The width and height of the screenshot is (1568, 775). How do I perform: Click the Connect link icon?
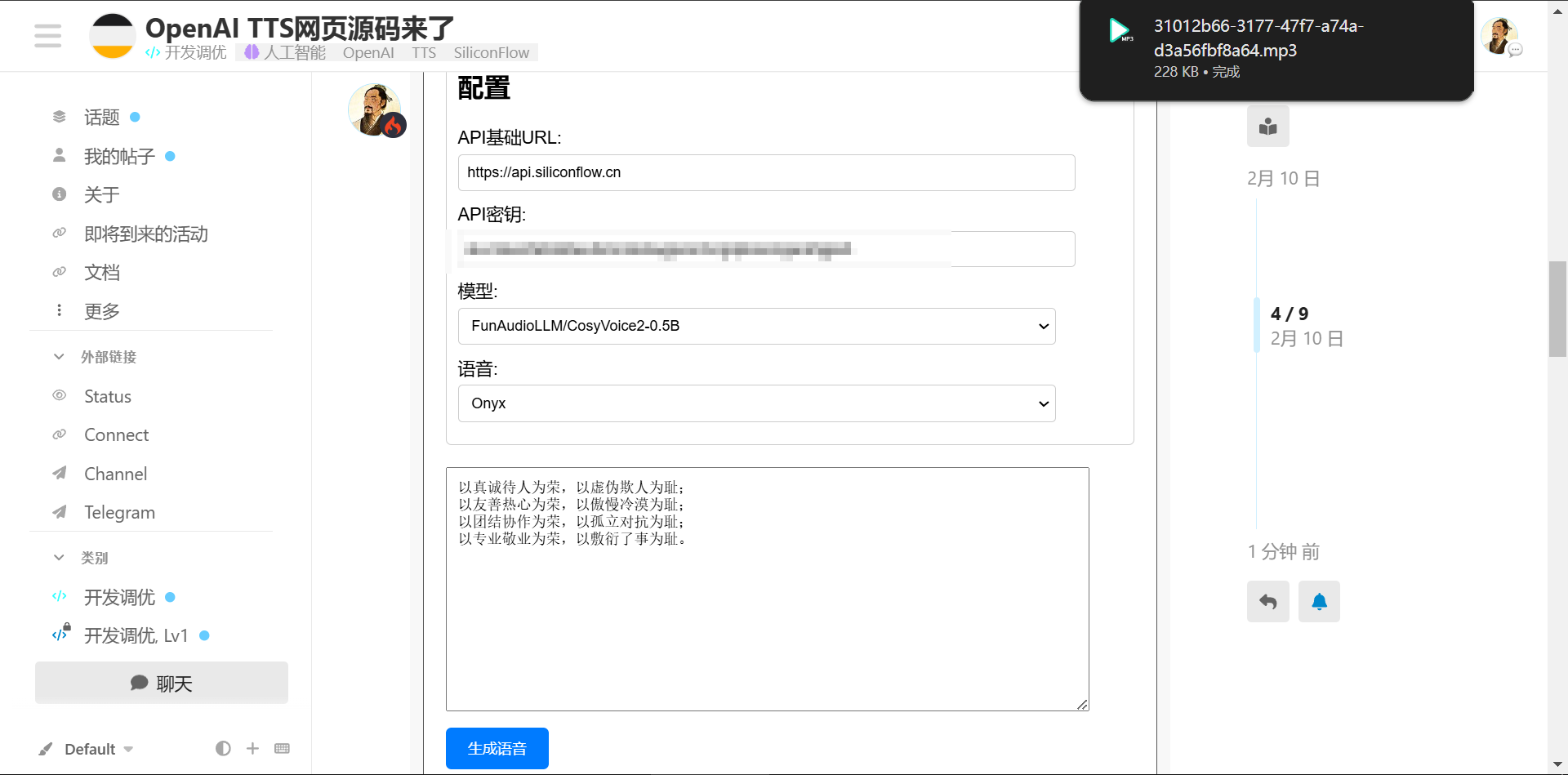tap(59, 434)
